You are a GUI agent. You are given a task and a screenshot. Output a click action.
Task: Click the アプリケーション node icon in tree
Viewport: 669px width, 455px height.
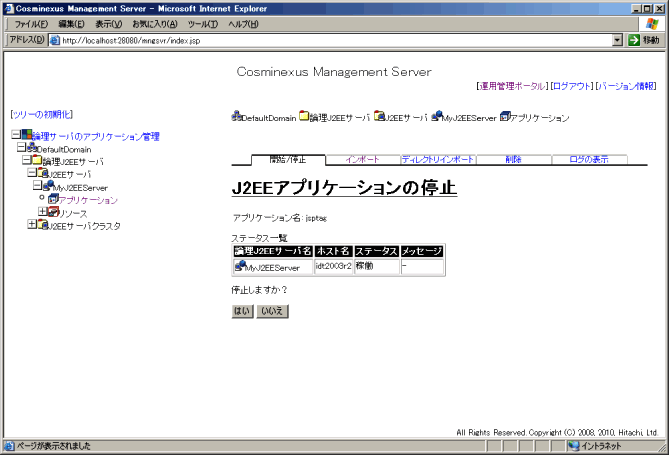click(53, 198)
